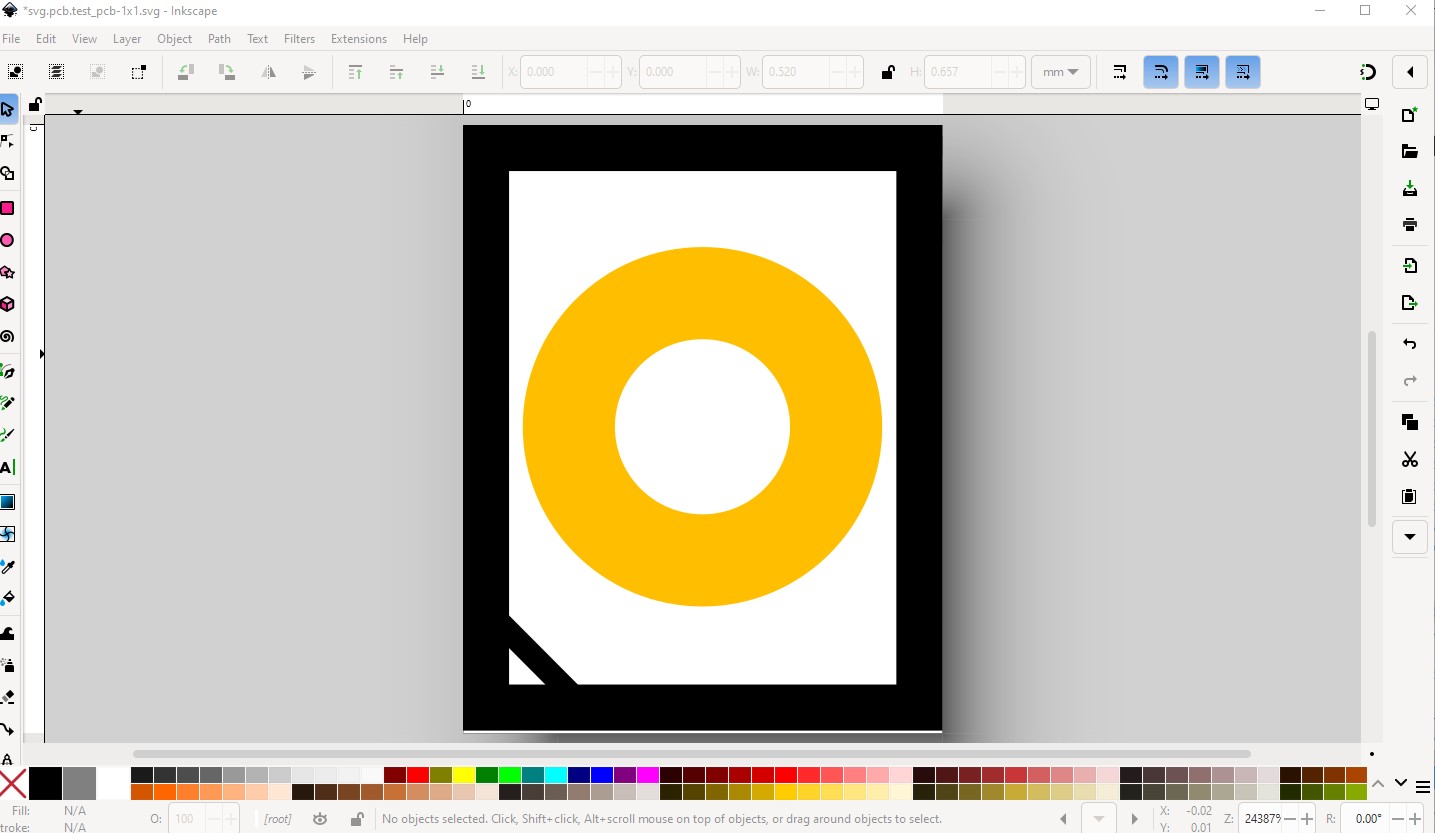The height and width of the screenshot is (833, 1435).
Task: Select the Dropper color picker tool
Action: (7, 566)
